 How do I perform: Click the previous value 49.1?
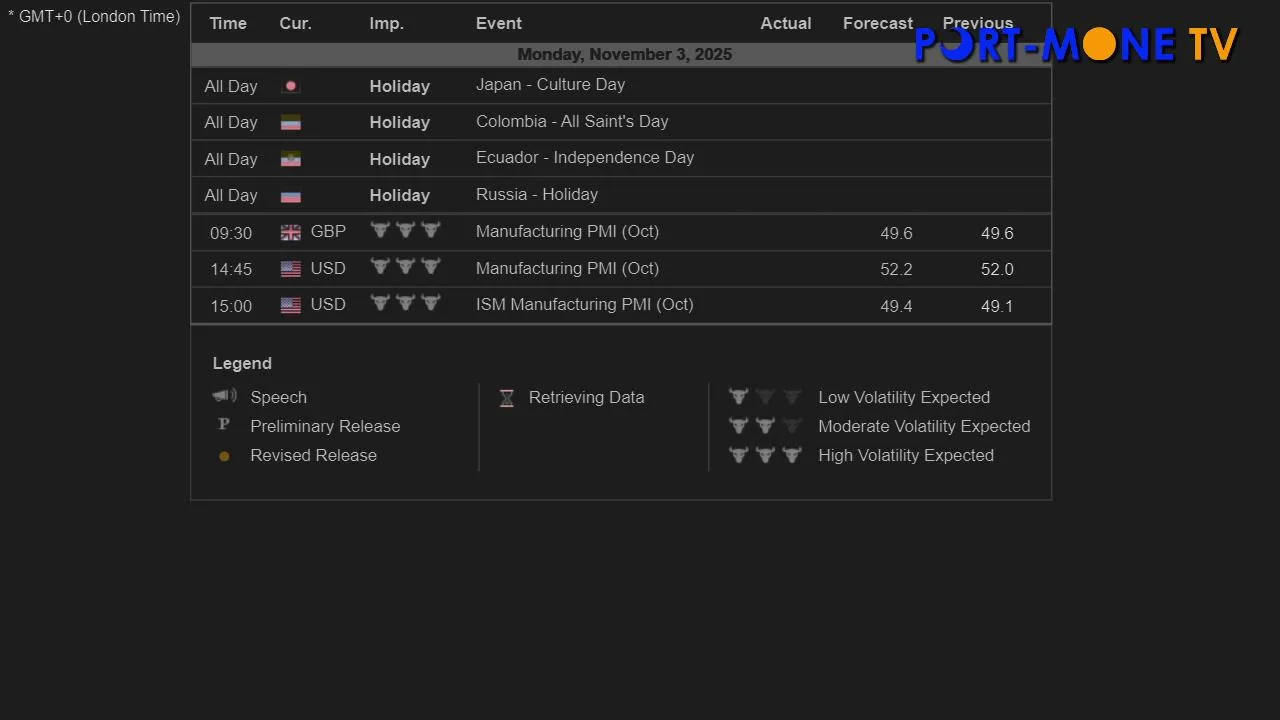997,306
